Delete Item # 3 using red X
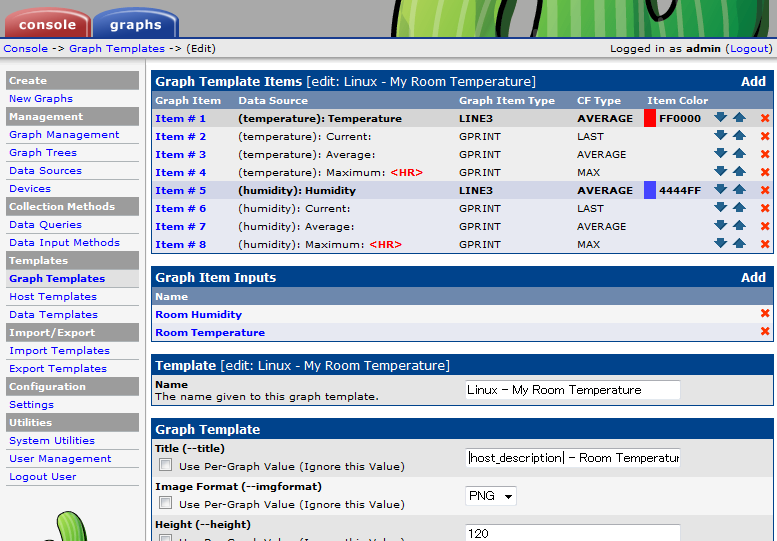The height and width of the screenshot is (541, 777). tap(765, 154)
